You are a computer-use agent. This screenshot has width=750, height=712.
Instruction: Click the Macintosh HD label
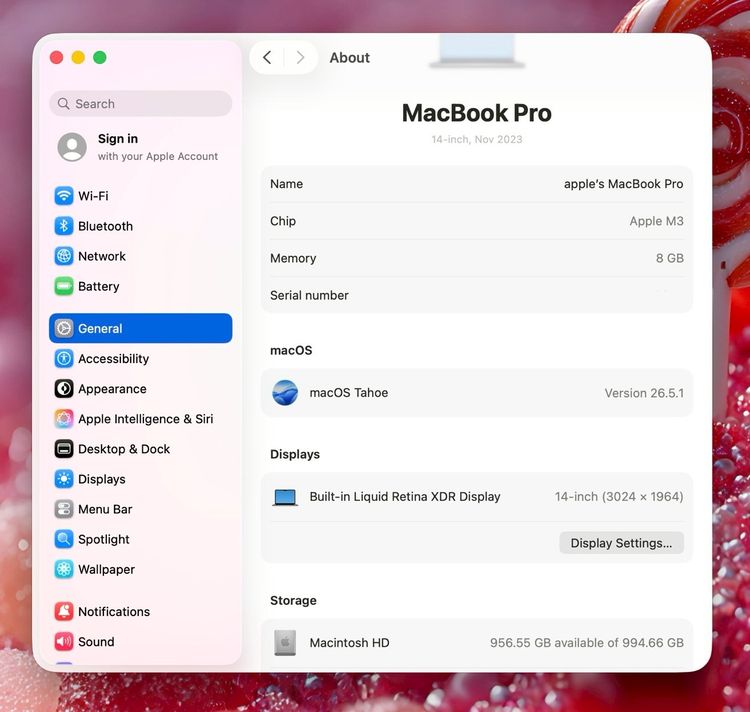click(x=349, y=642)
